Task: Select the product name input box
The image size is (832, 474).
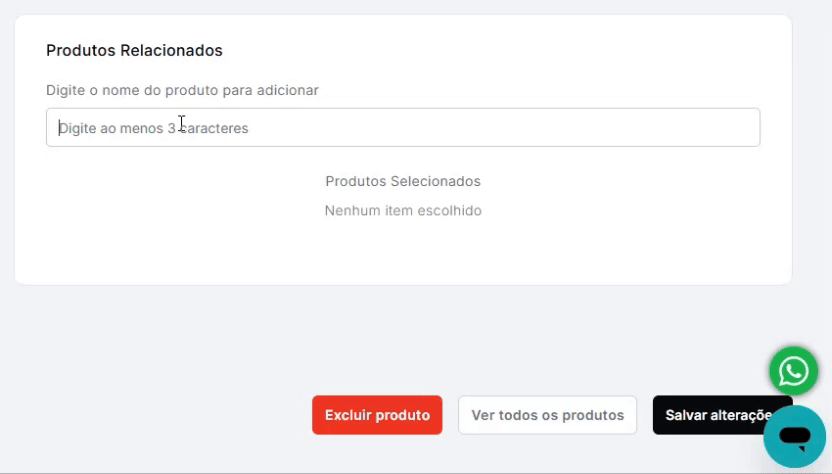Action: 403,128
